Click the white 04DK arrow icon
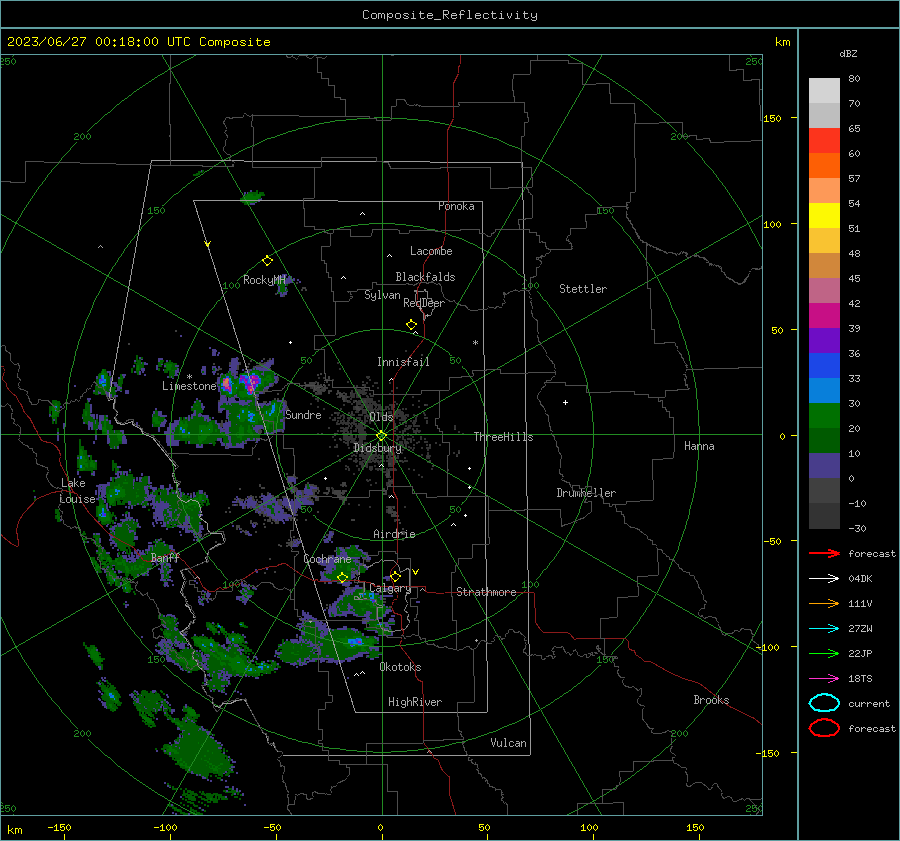This screenshot has height=841, width=900. (824, 579)
